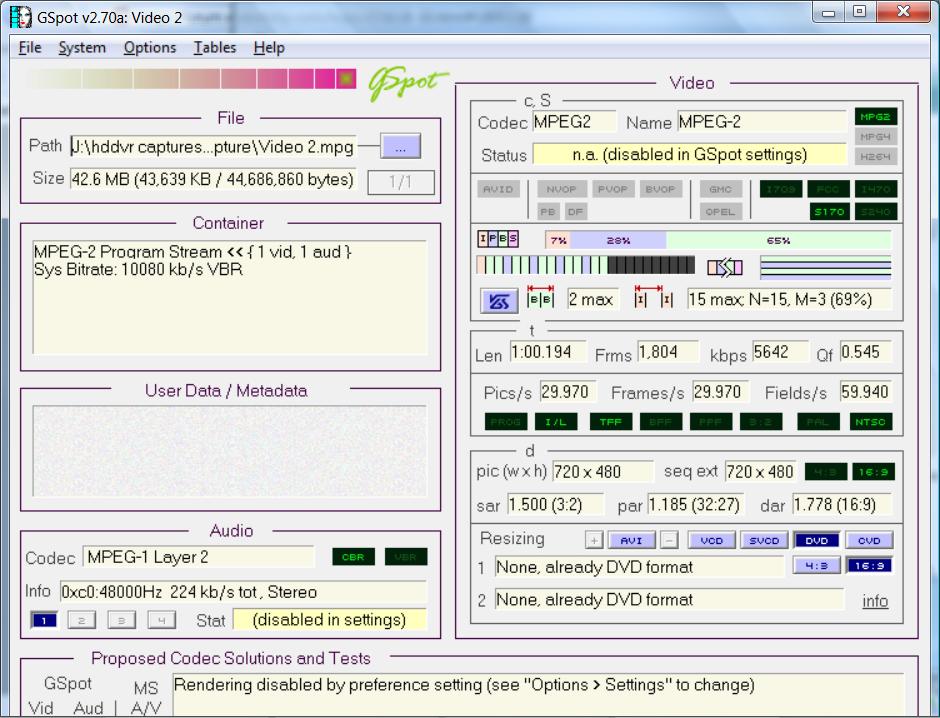Click the FCC colorimetry indicator
This screenshot has width=940, height=718.
click(x=828, y=189)
